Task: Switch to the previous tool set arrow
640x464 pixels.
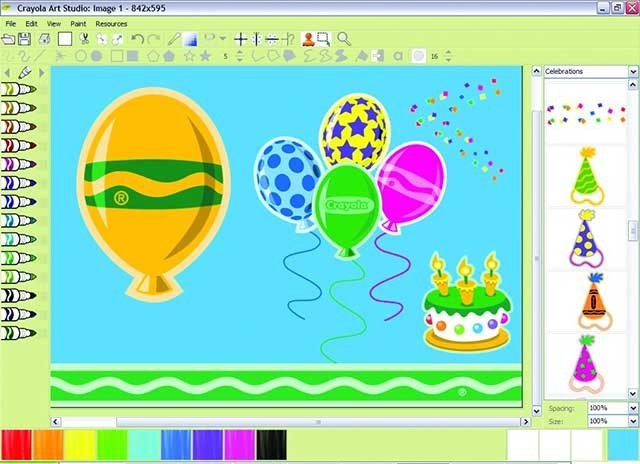Action: pyautogui.click(x=7, y=73)
